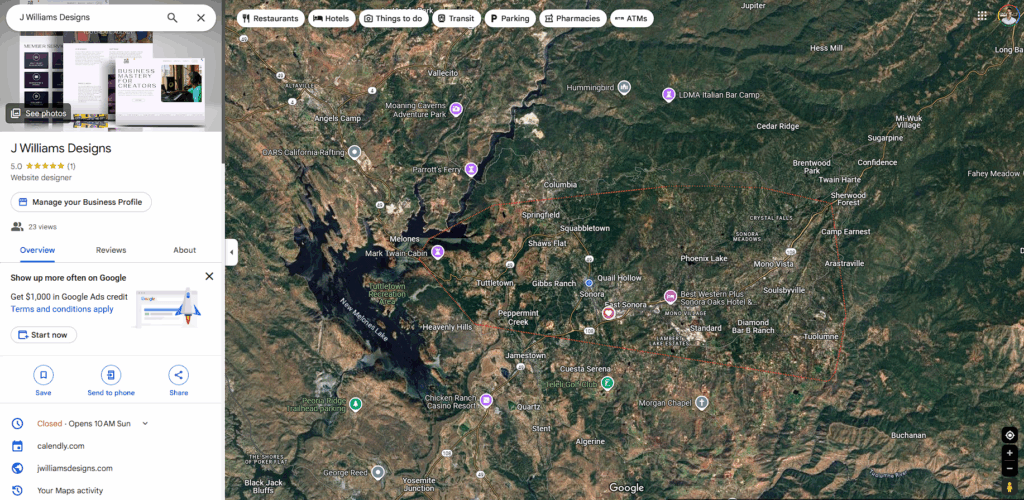Screen dimensions: 1024x500
Task: Click the Hummingbird map marker
Action: [624, 87]
